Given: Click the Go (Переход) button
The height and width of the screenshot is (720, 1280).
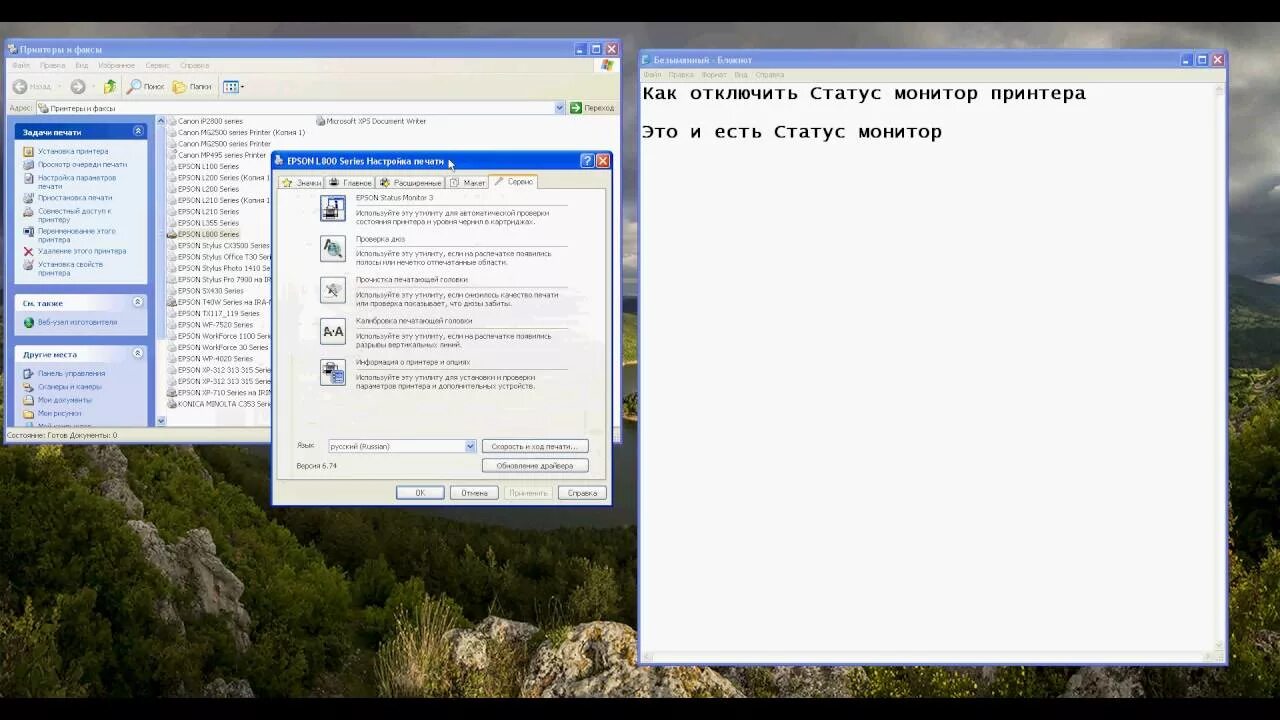Looking at the screenshot, I should coord(592,108).
